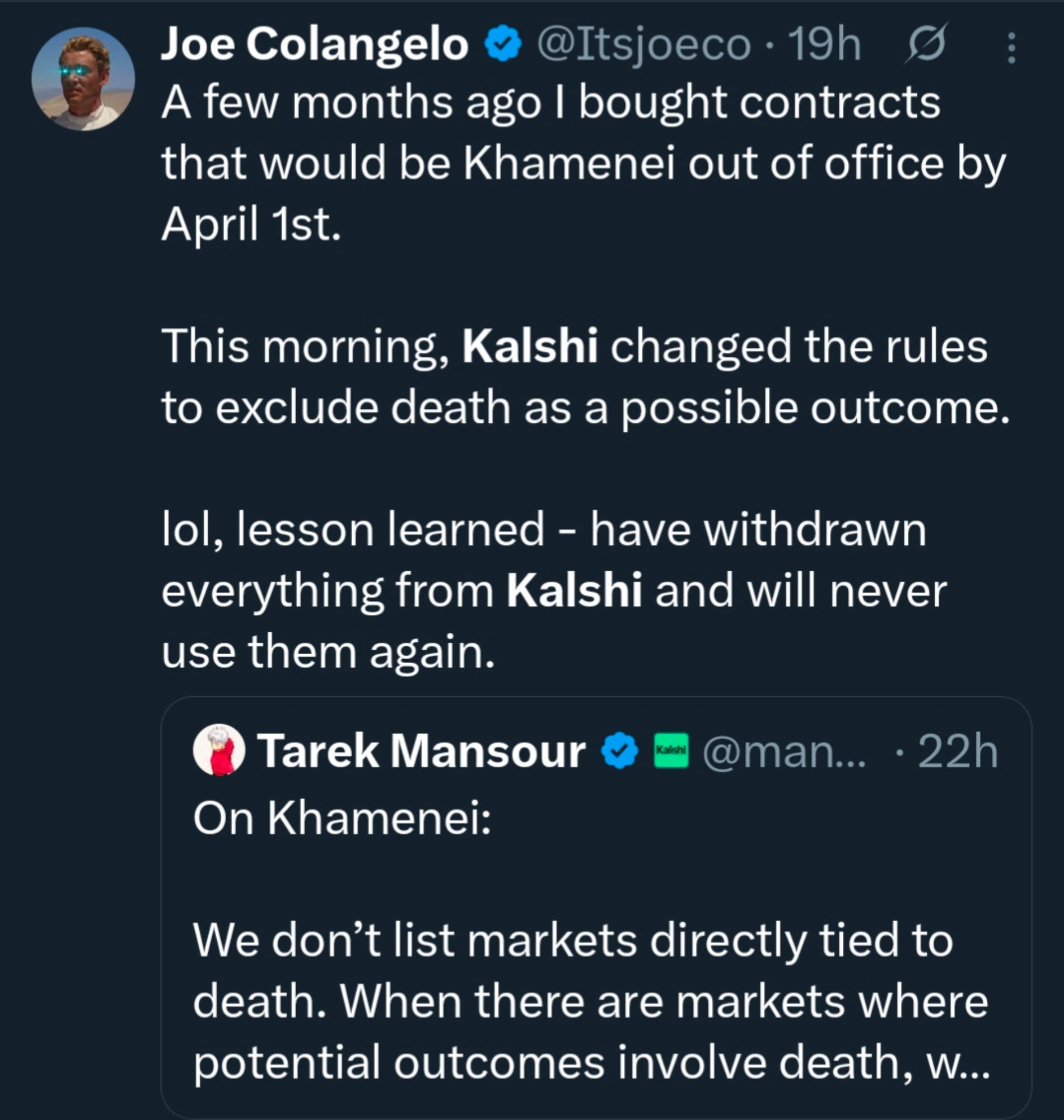Click the bold Kalshi in 'everything from Kalshi'
Image resolution: width=1064 pixels, height=1120 pixels.
(574, 590)
